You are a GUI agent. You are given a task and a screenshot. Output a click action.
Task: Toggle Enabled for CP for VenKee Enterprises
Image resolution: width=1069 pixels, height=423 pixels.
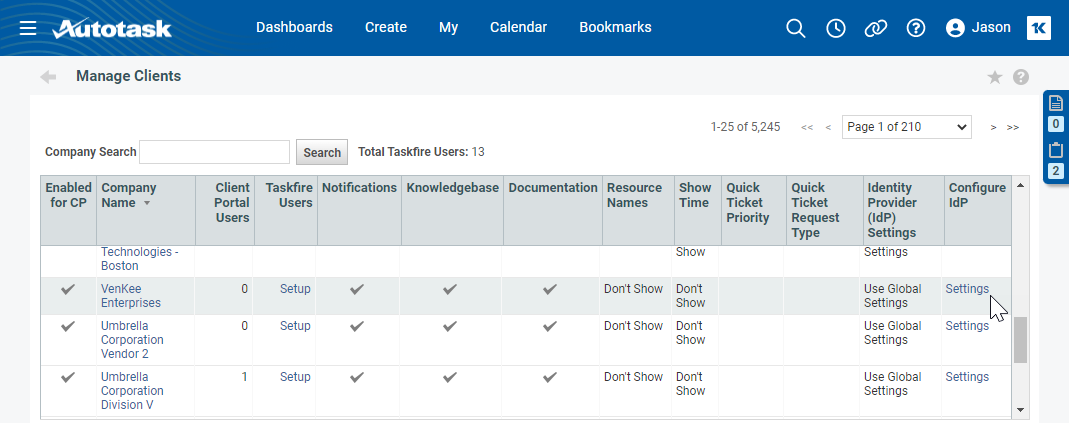point(68,289)
